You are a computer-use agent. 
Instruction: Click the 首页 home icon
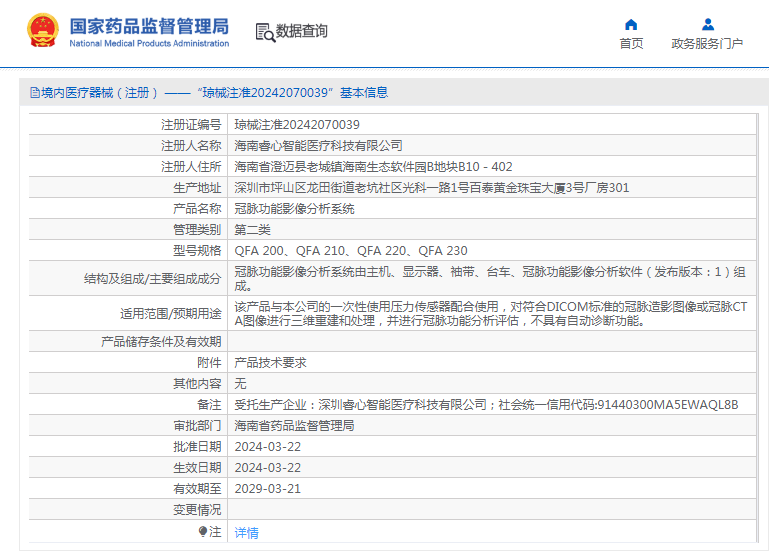click(631, 25)
